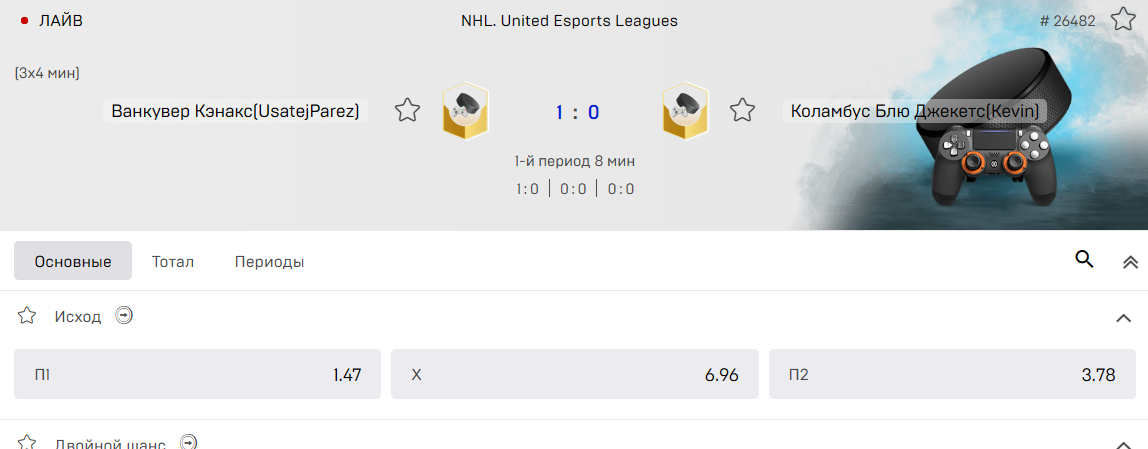
Task: Favorite Ванкувер Кэнакс team with star icon
Action: pos(407,111)
